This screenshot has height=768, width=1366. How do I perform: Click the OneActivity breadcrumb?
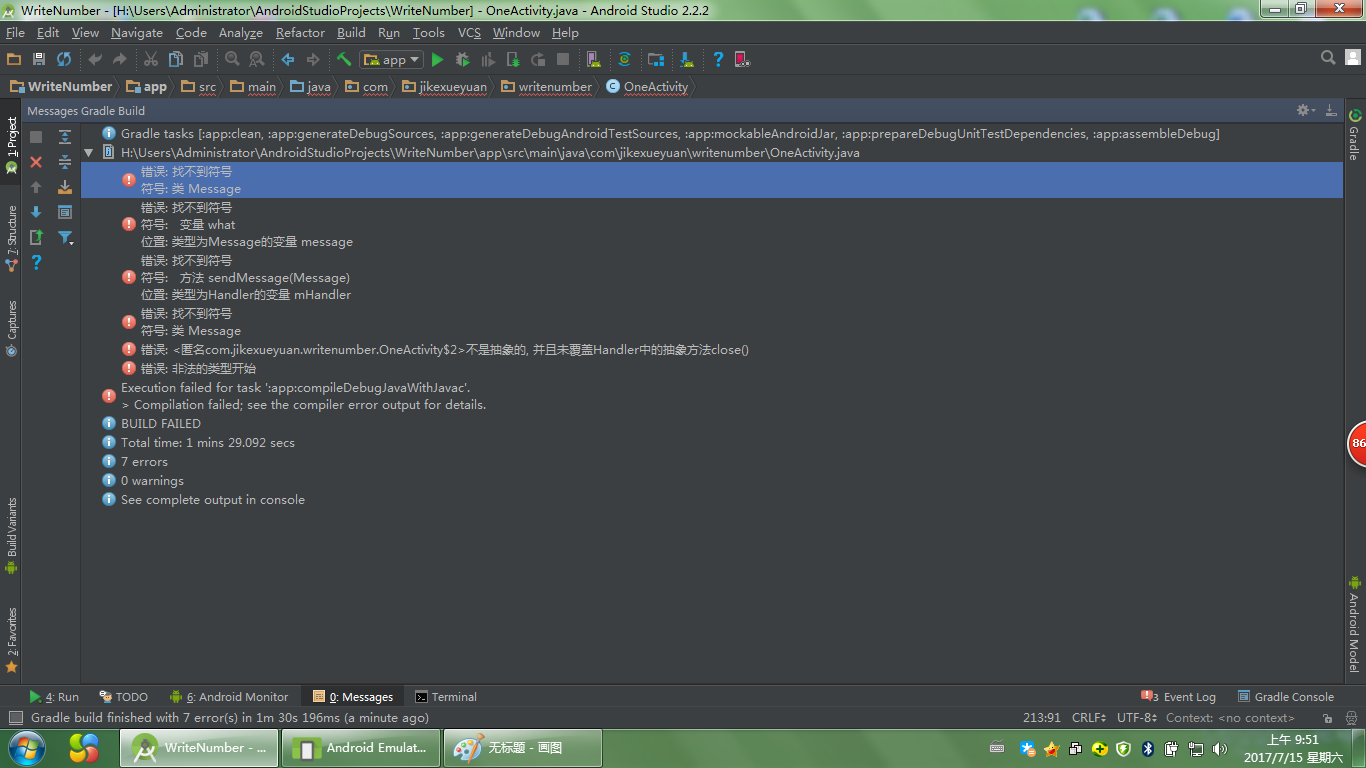click(647, 87)
